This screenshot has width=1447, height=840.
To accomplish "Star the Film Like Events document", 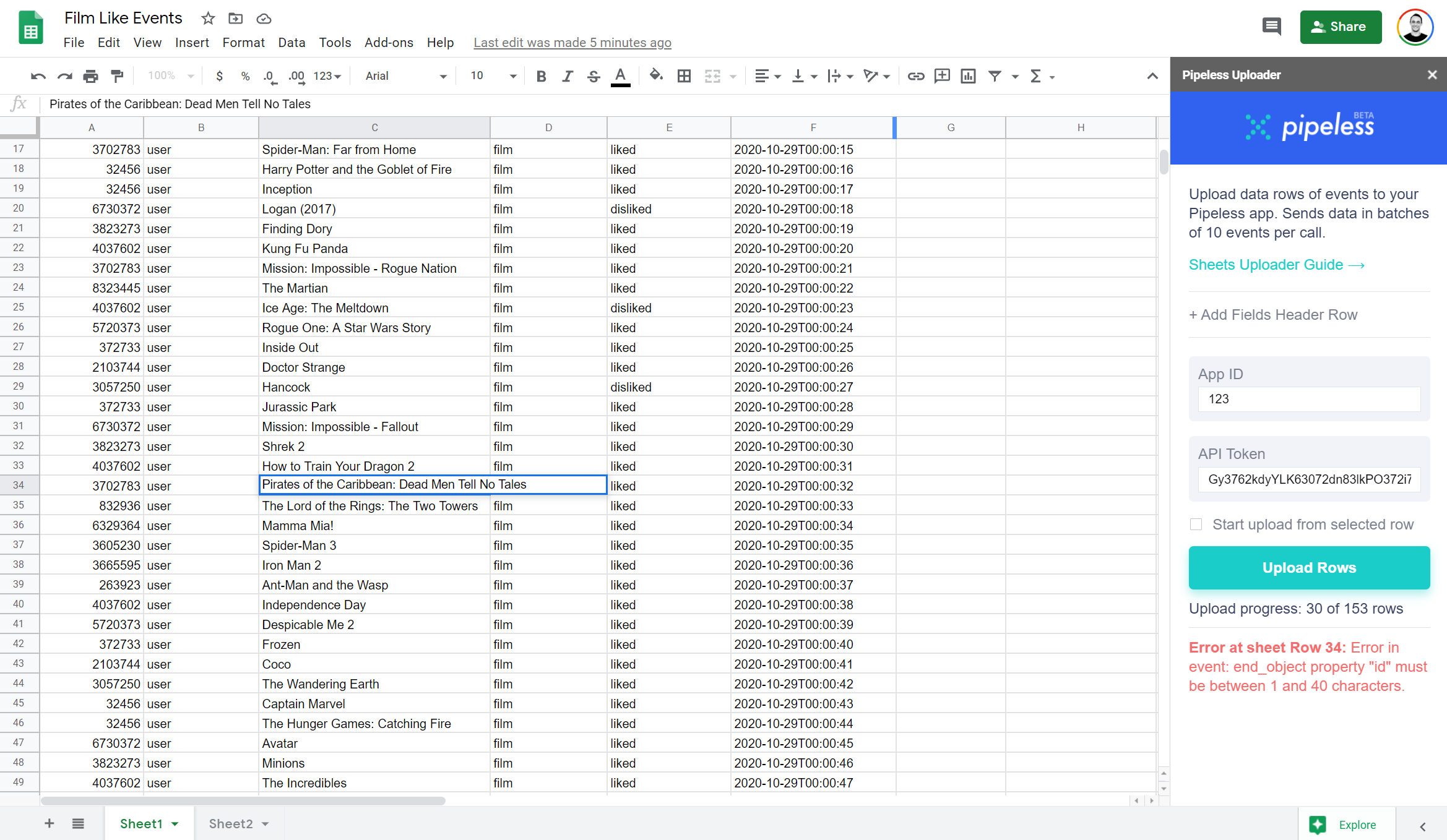I will [x=208, y=19].
